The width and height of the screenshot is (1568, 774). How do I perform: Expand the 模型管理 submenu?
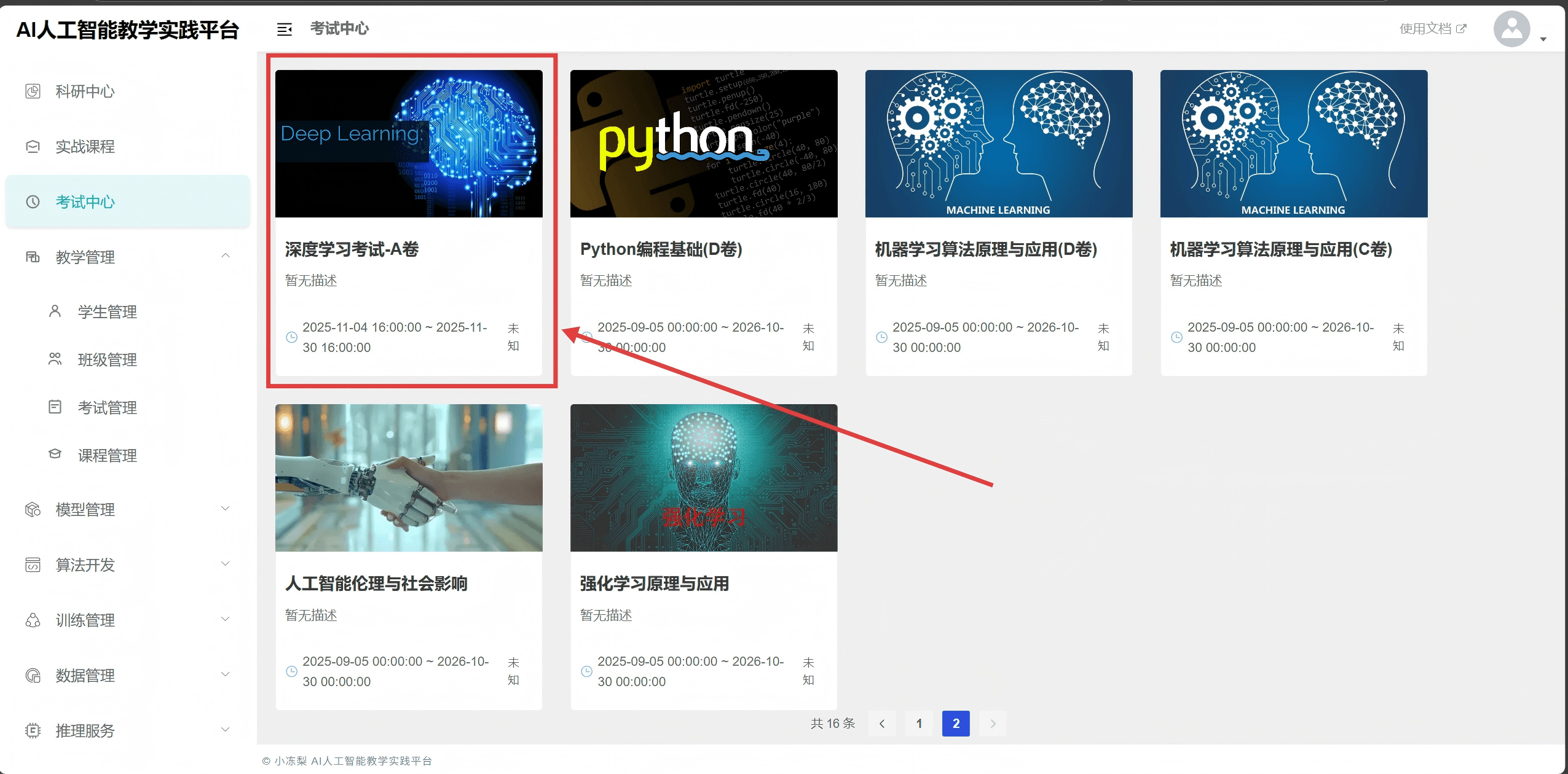(226, 509)
